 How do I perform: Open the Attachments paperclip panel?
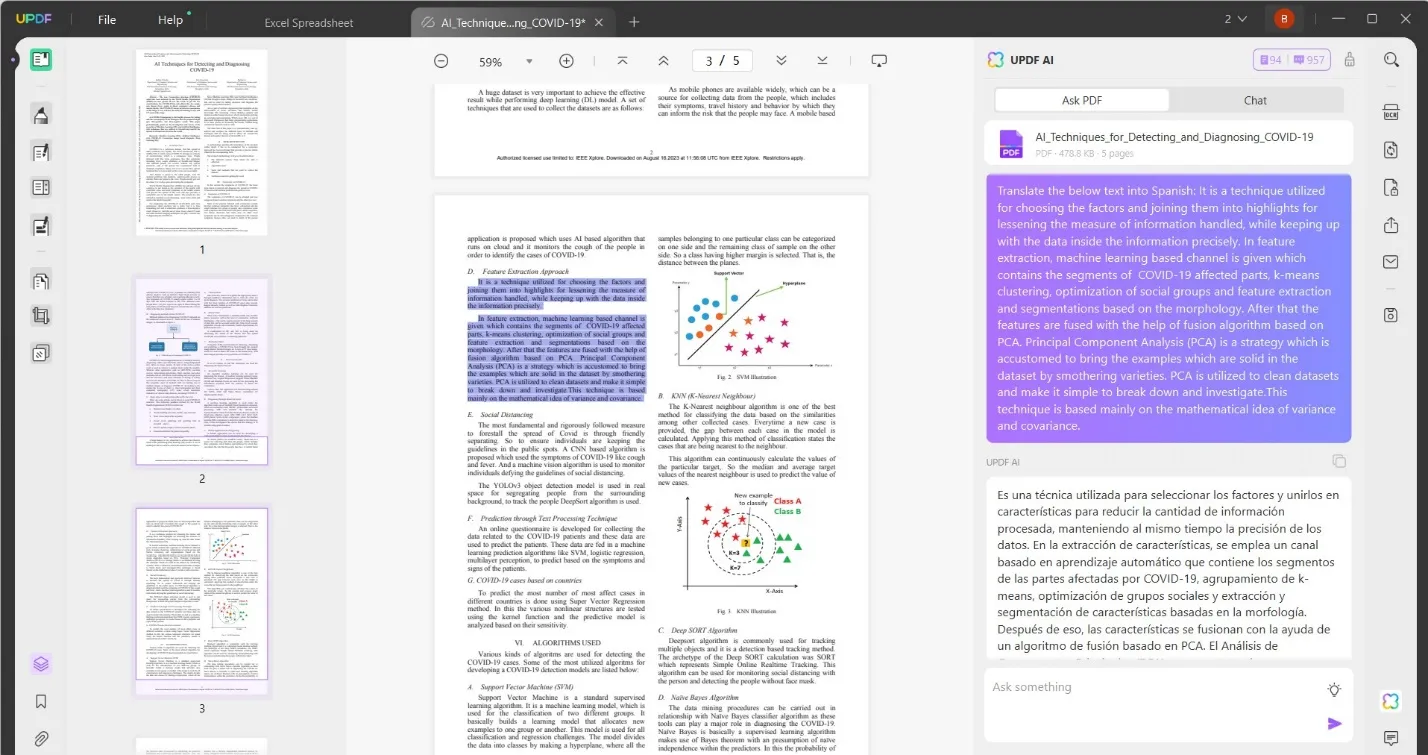pyautogui.click(x=41, y=739)
